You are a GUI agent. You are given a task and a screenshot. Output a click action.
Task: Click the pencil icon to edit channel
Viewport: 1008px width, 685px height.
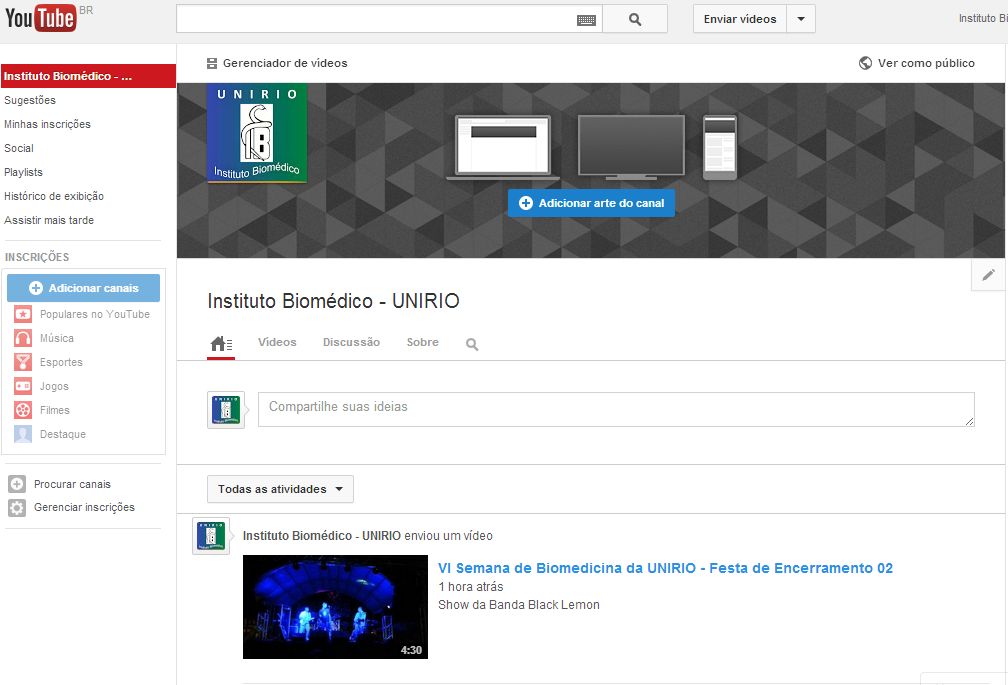coord(988,274)
